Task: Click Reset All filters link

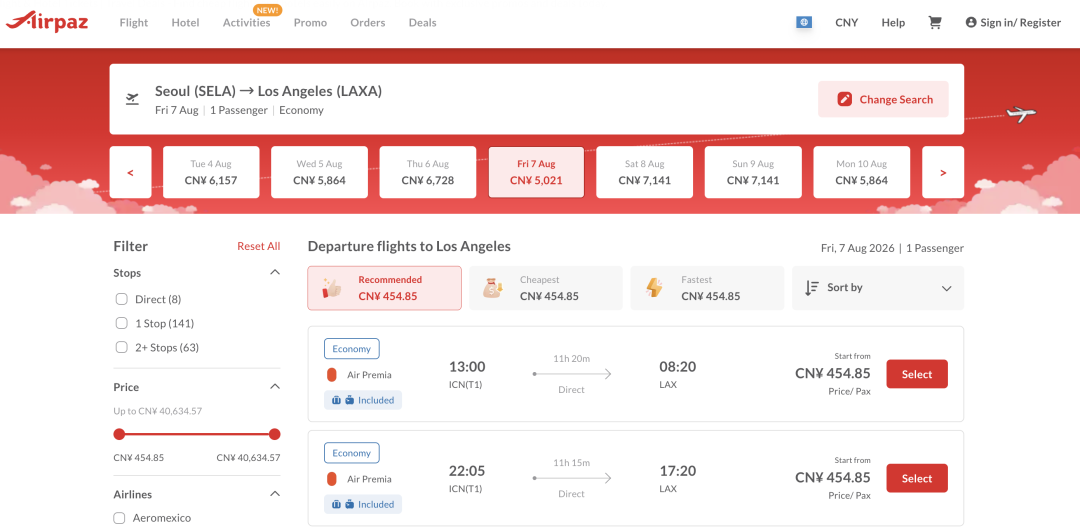Action: click(259, 247)
